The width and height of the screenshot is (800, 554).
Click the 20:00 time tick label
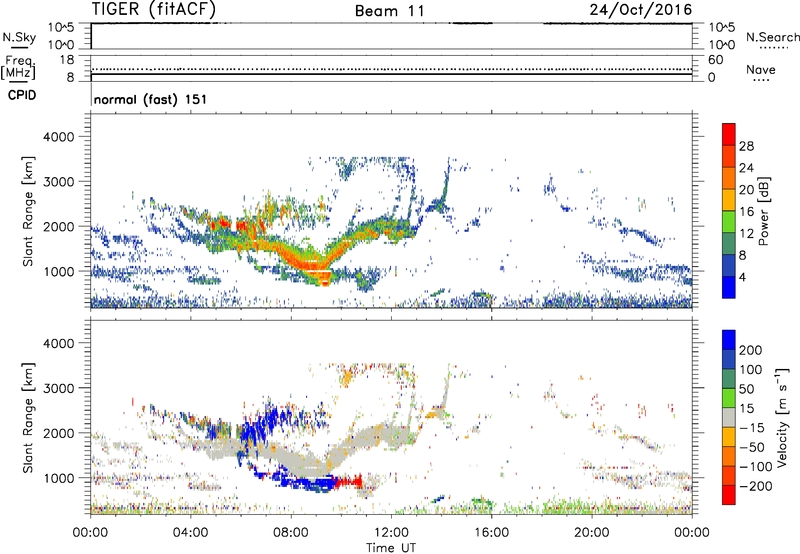pos(591,533)
